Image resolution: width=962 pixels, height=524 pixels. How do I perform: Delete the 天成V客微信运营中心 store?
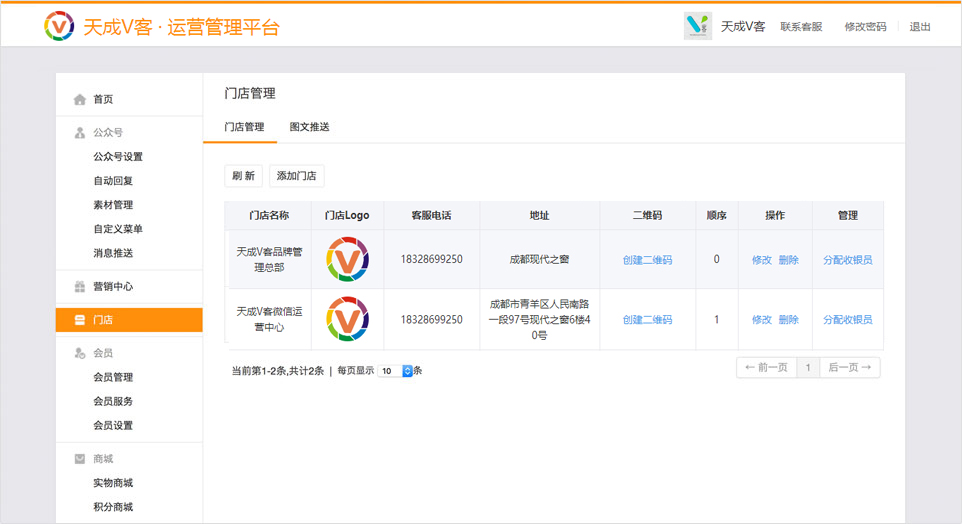point(789,320)
